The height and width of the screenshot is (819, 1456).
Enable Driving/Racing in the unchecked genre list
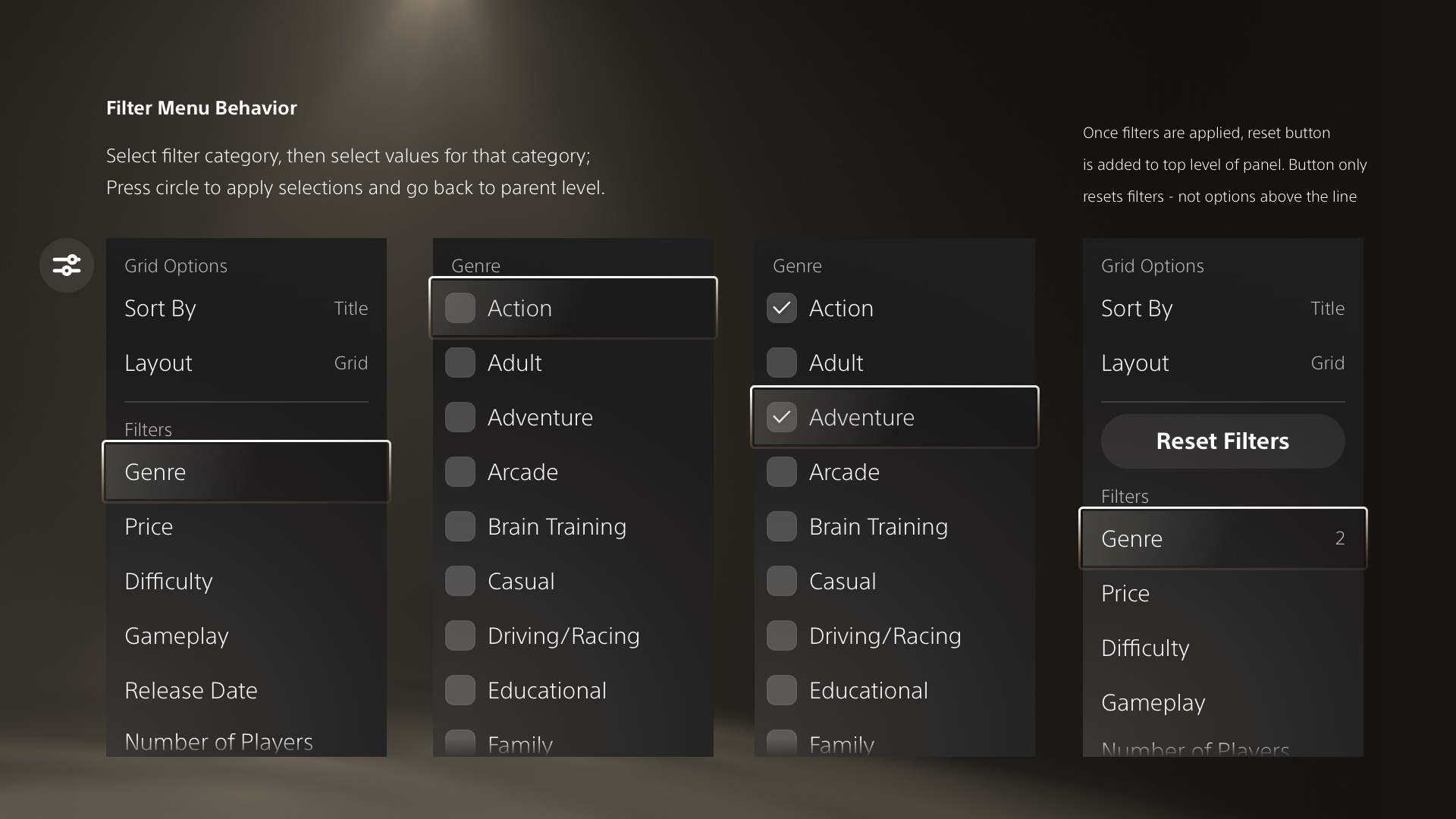coord(460,636)
